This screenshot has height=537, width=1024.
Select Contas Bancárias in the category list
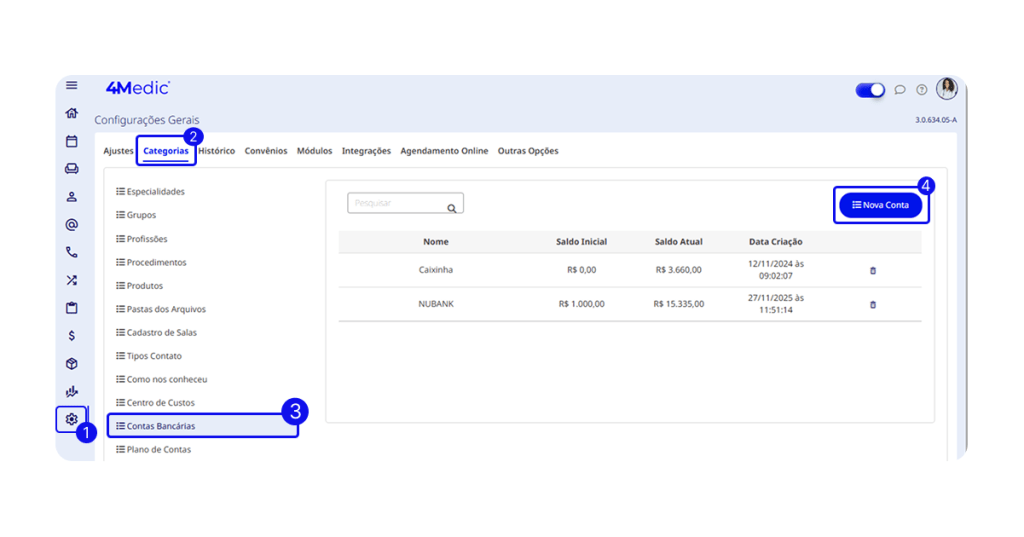[161, 426]
